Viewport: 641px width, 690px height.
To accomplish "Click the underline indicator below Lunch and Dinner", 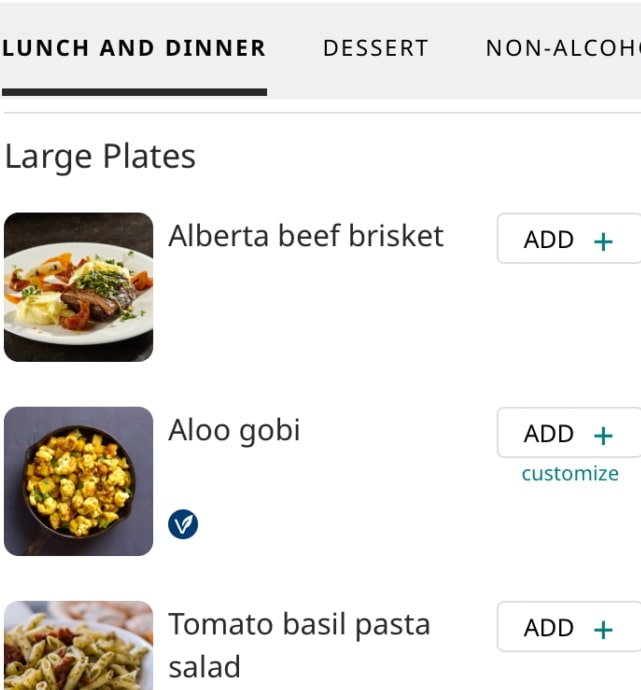I will coord(134,92).
